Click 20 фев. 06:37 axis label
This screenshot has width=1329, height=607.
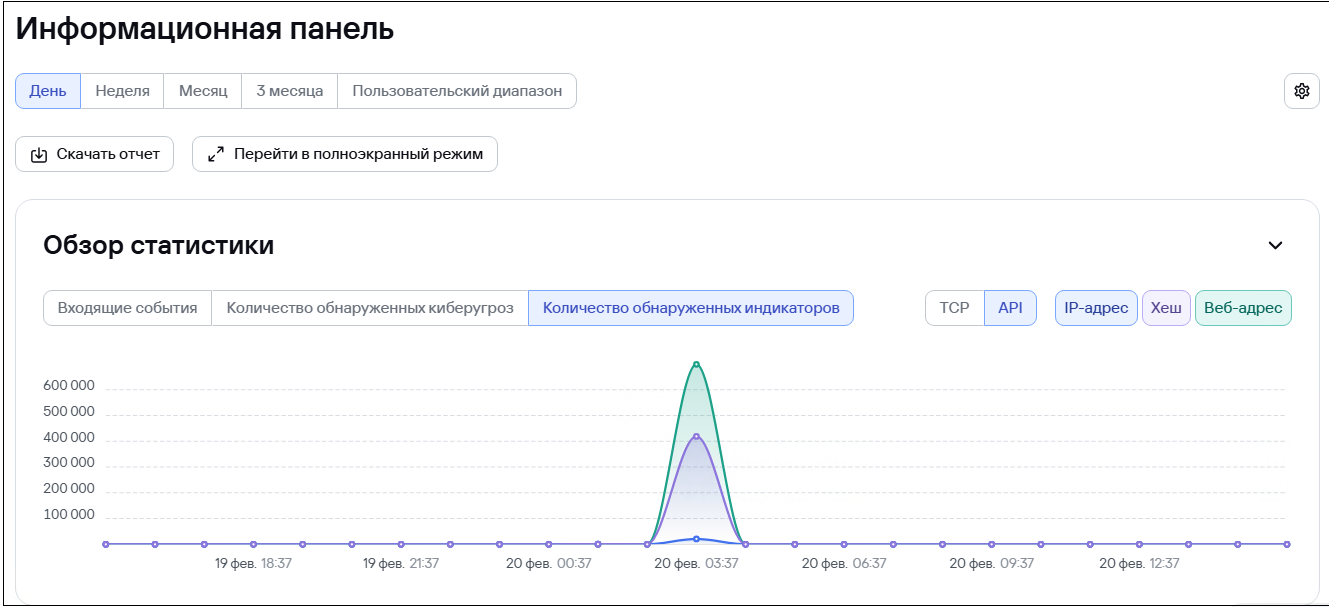click(x=844, y=564)
